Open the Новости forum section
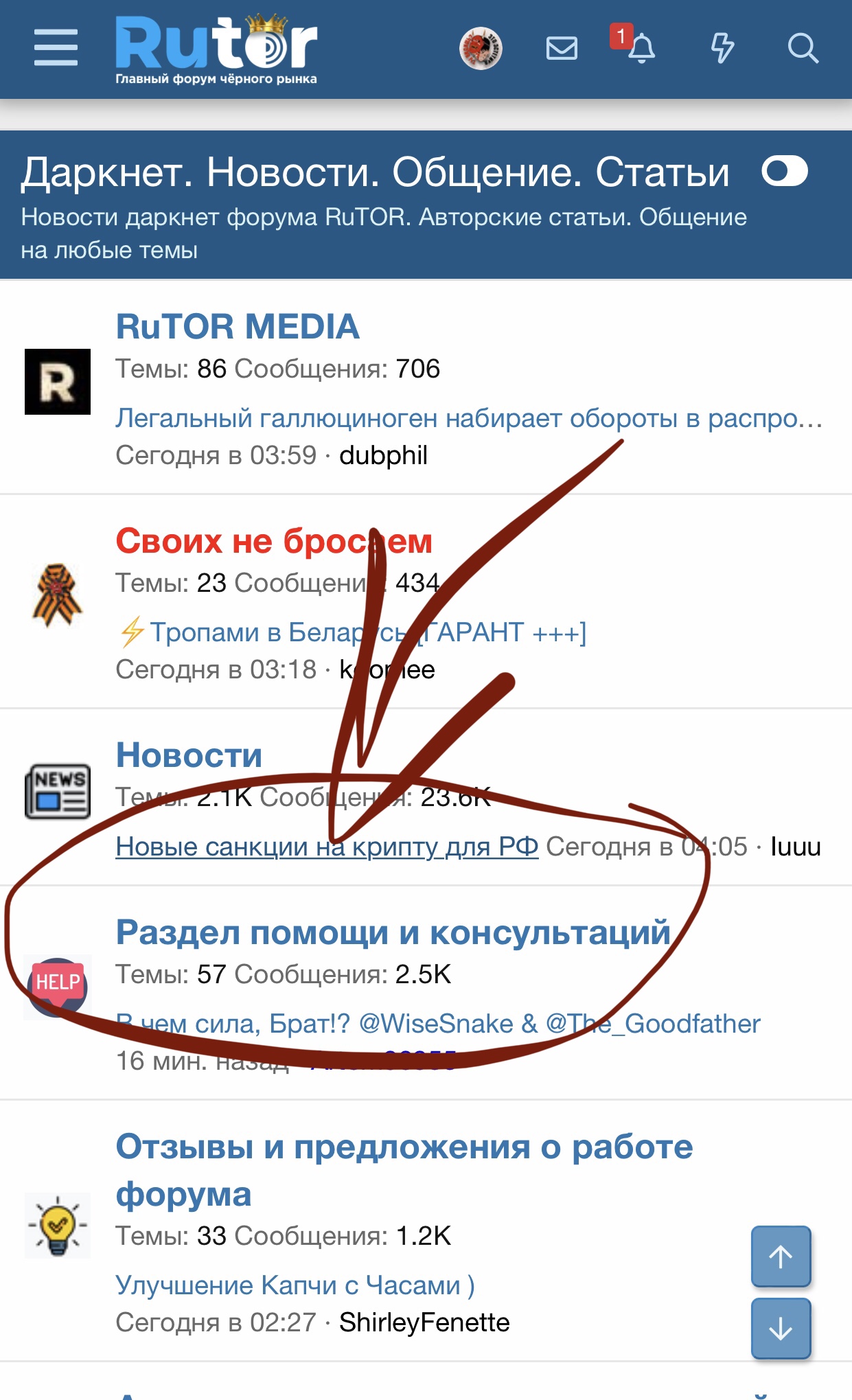The height and width of the screenshot is (1400, 852). [x=189, y=755]
